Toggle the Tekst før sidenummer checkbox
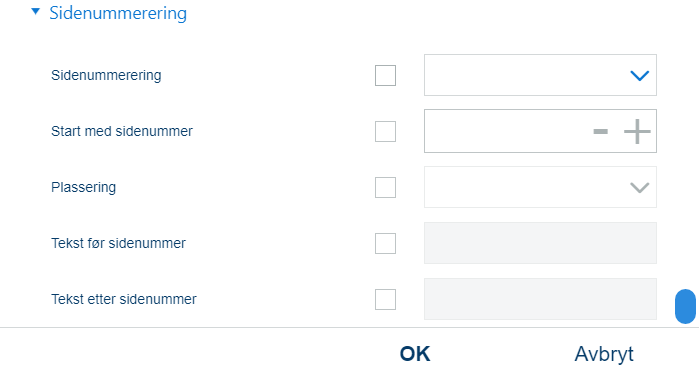The image size is (699, 372). tap(385, 243)
